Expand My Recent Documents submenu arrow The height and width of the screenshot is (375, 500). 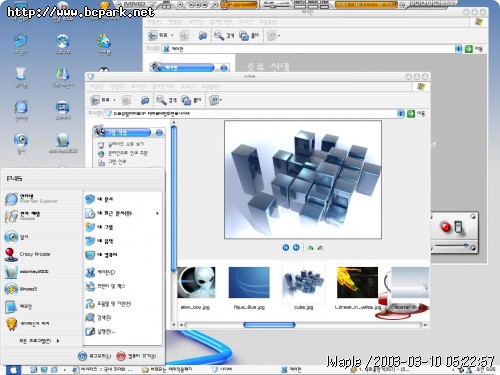157,213
